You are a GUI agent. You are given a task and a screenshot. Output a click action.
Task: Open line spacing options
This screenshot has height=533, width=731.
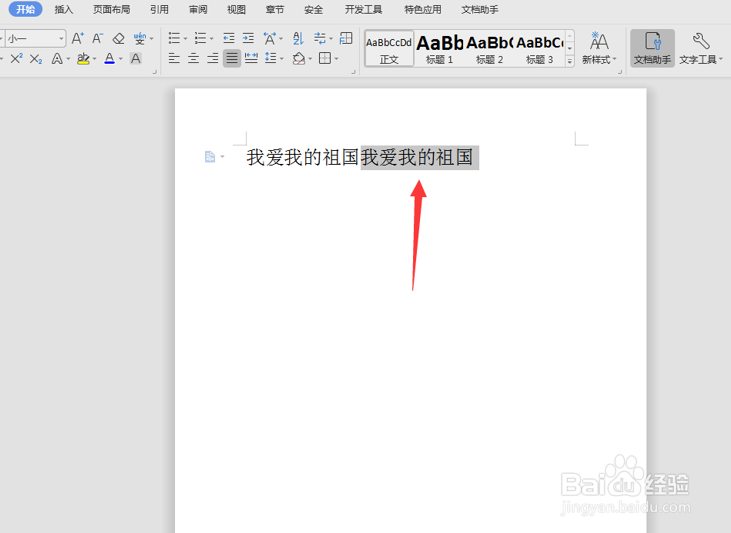click(270, 59)
